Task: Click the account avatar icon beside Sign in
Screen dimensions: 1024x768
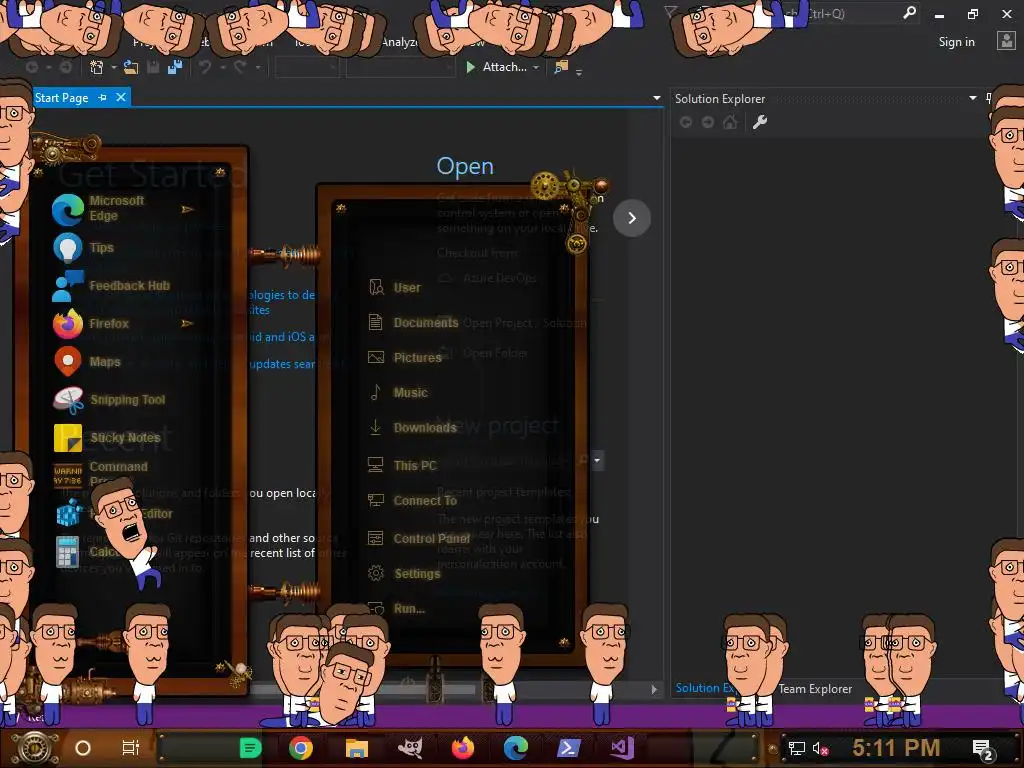Action: click(1006, 41)
